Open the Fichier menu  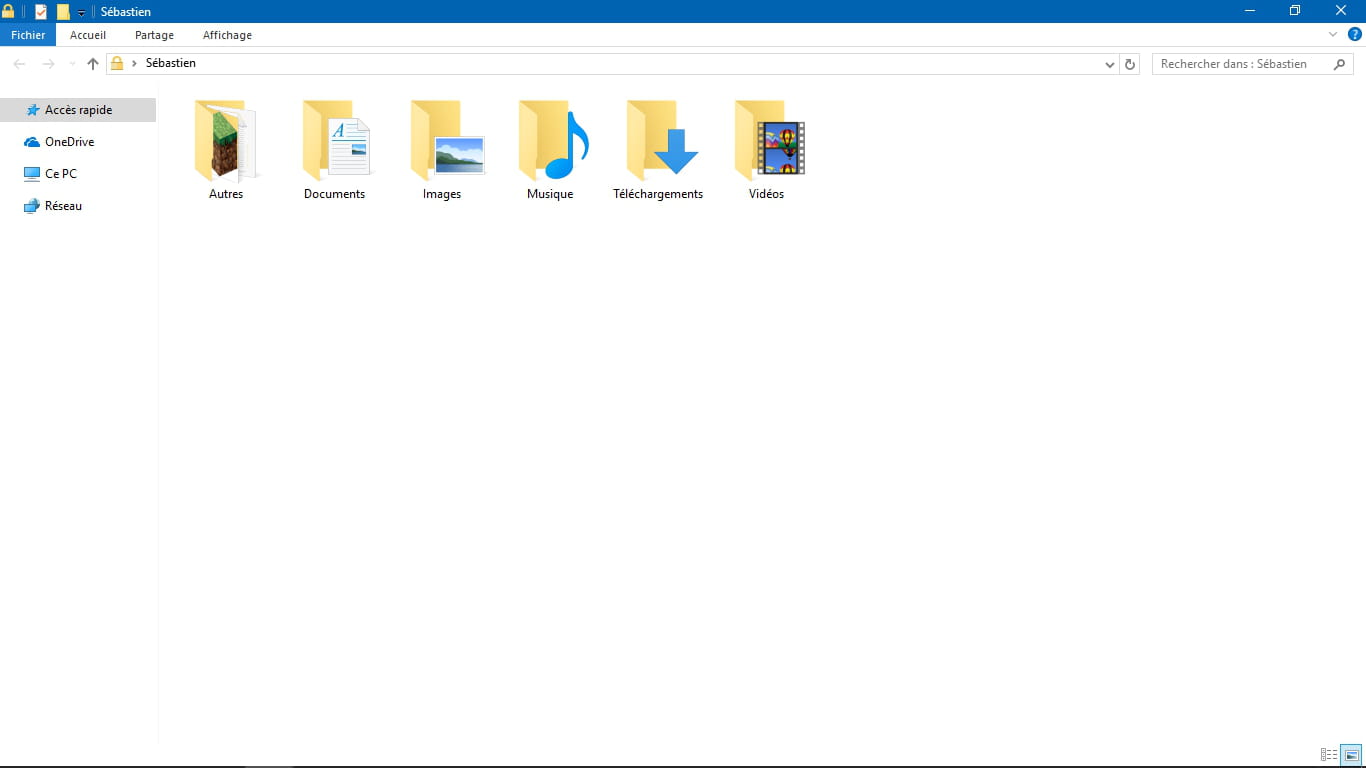click(28, 35)
